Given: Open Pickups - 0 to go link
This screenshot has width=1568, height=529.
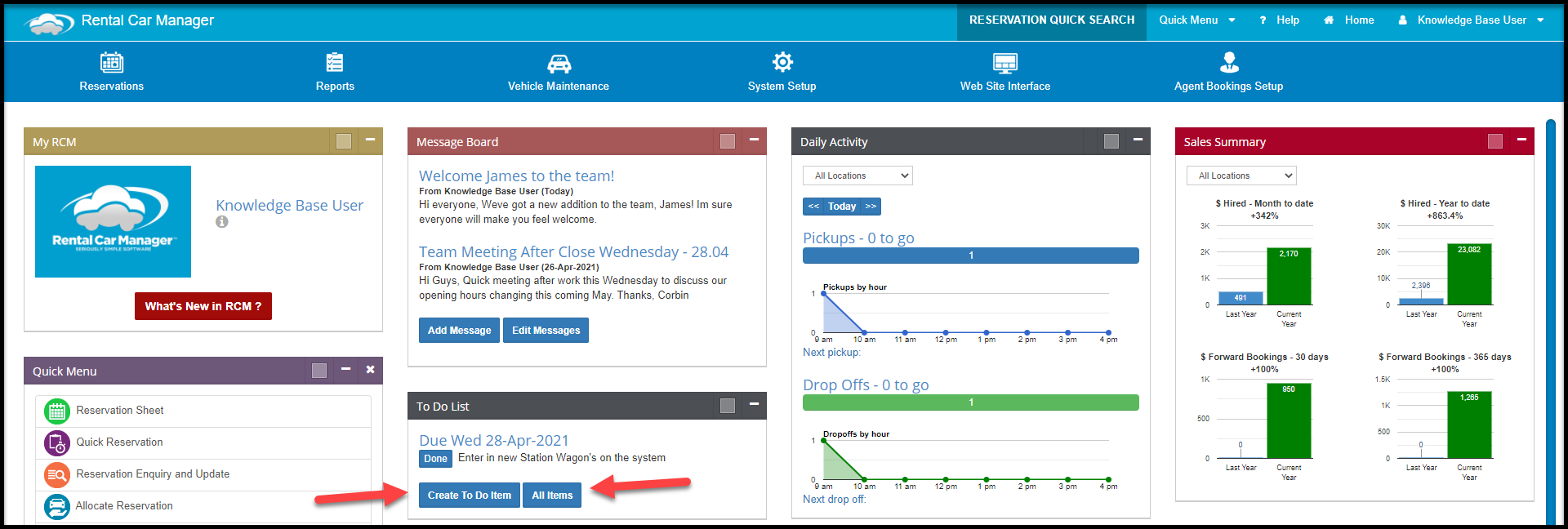Looking at the screenshot, I should 858,238.
